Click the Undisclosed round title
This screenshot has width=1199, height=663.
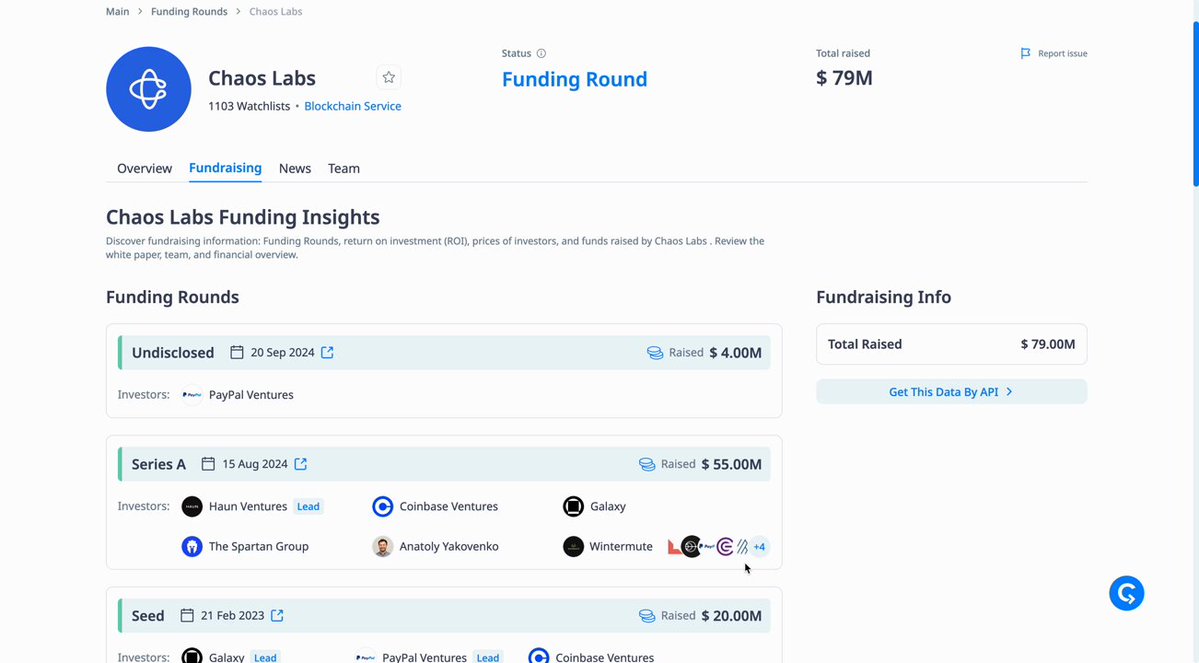click(173, 353)
